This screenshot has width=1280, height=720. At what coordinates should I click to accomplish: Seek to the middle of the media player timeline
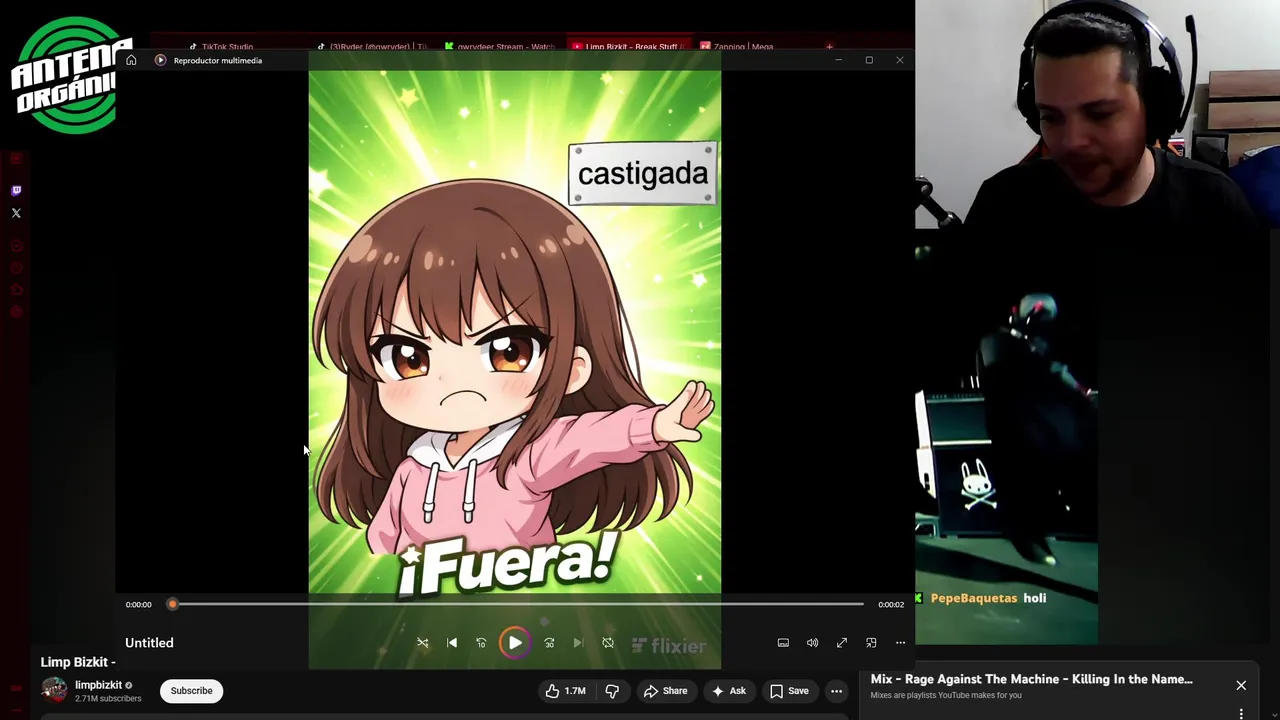point(518,604)
